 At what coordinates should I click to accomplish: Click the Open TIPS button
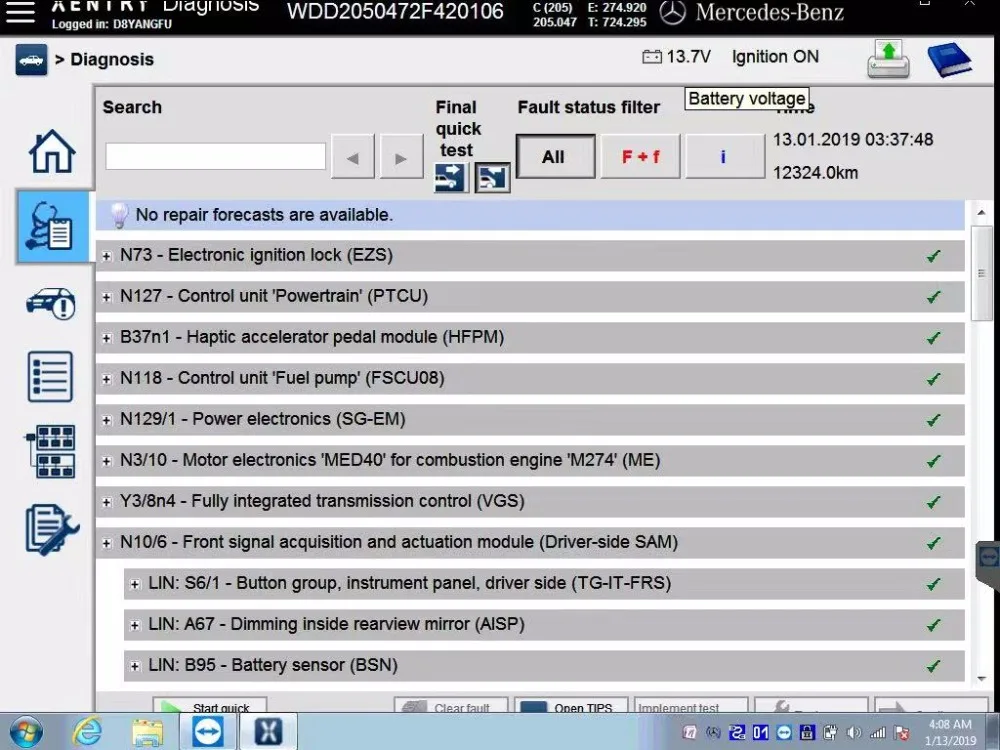point(571,705)
